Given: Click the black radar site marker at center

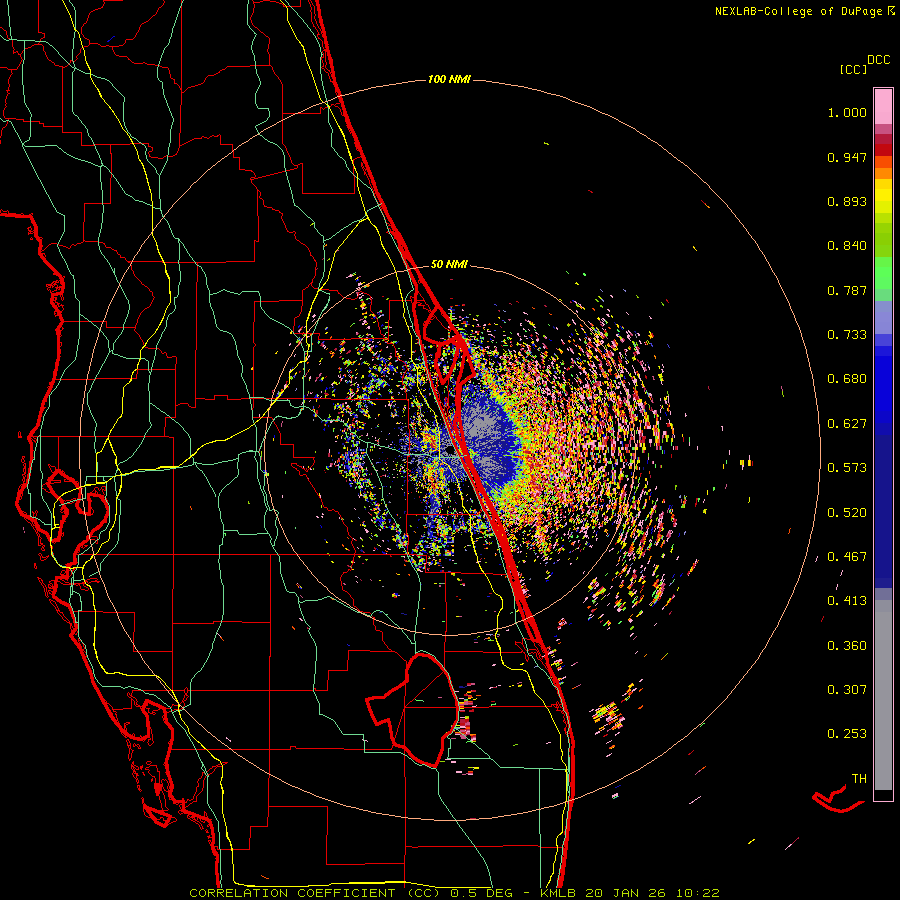Looking at the screenshot, I should [451, 451].
